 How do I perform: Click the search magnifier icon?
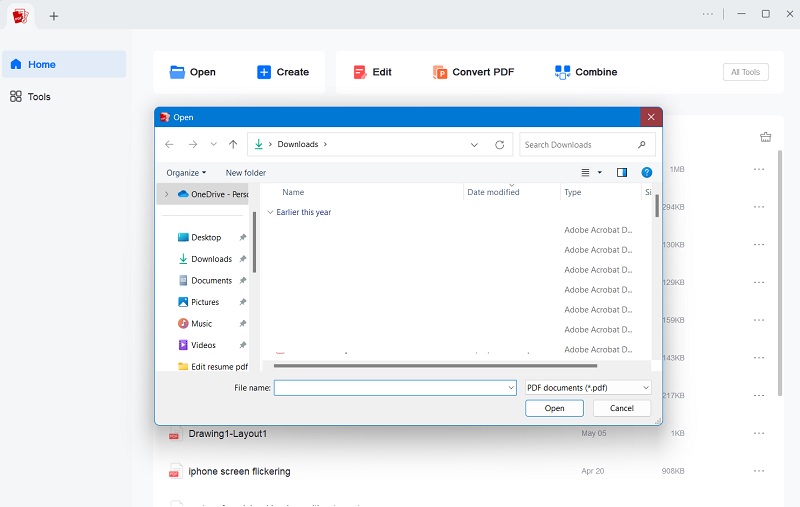click(x=641, y=145)
